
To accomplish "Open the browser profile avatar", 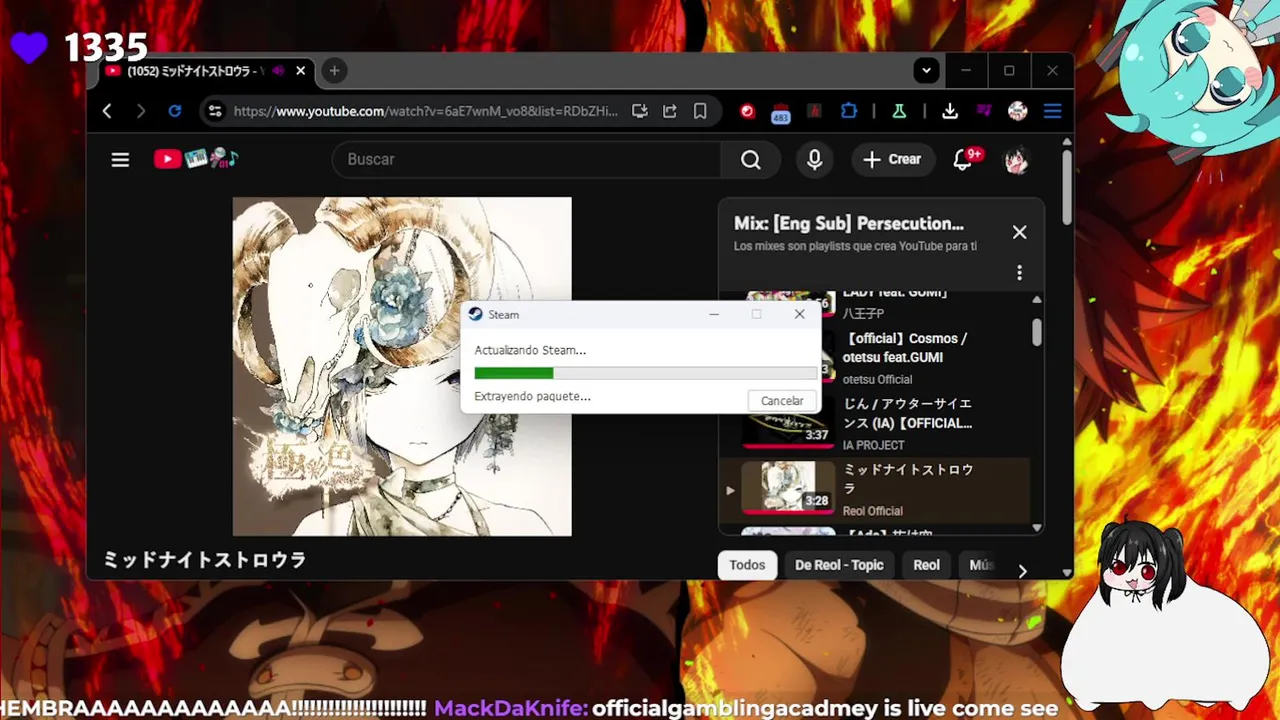I will 1018,111.
